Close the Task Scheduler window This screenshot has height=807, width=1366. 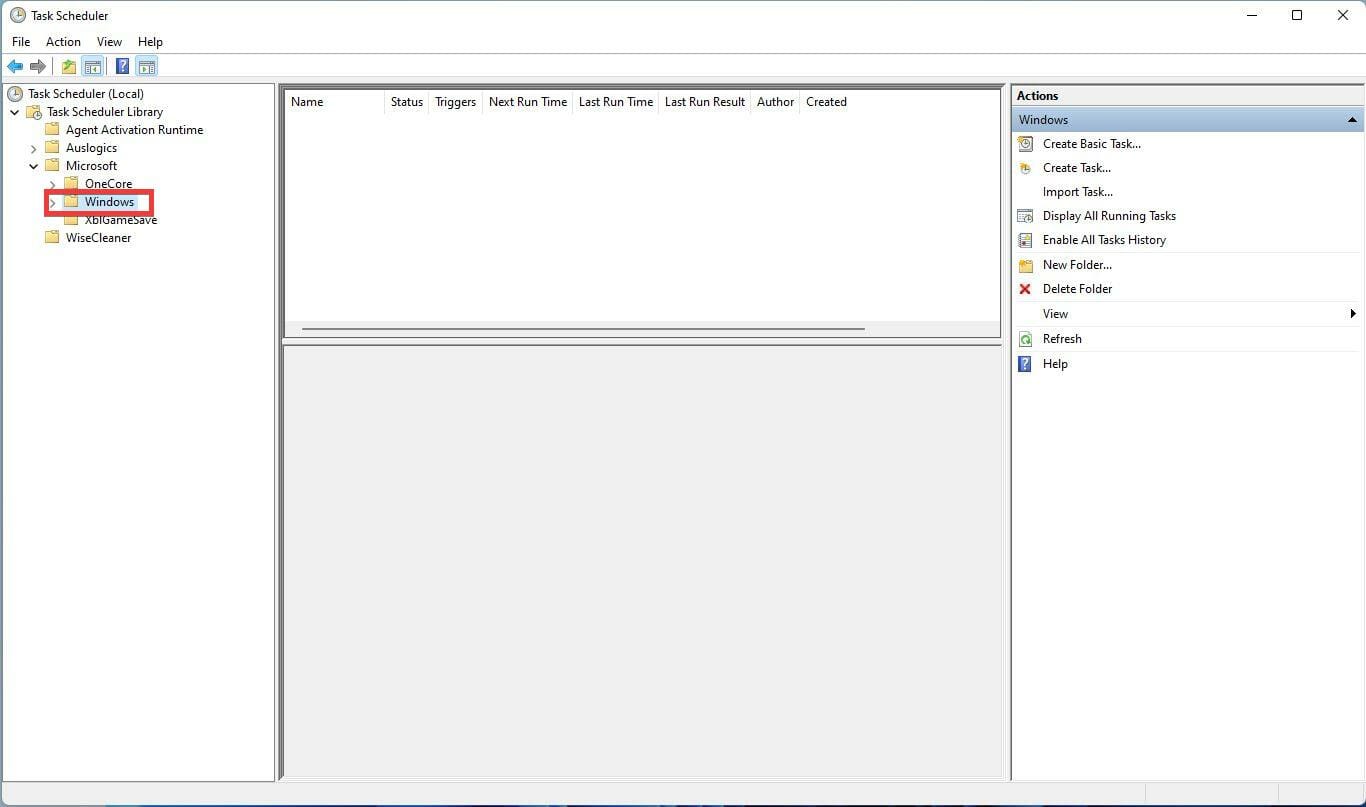pos(1343,15)
